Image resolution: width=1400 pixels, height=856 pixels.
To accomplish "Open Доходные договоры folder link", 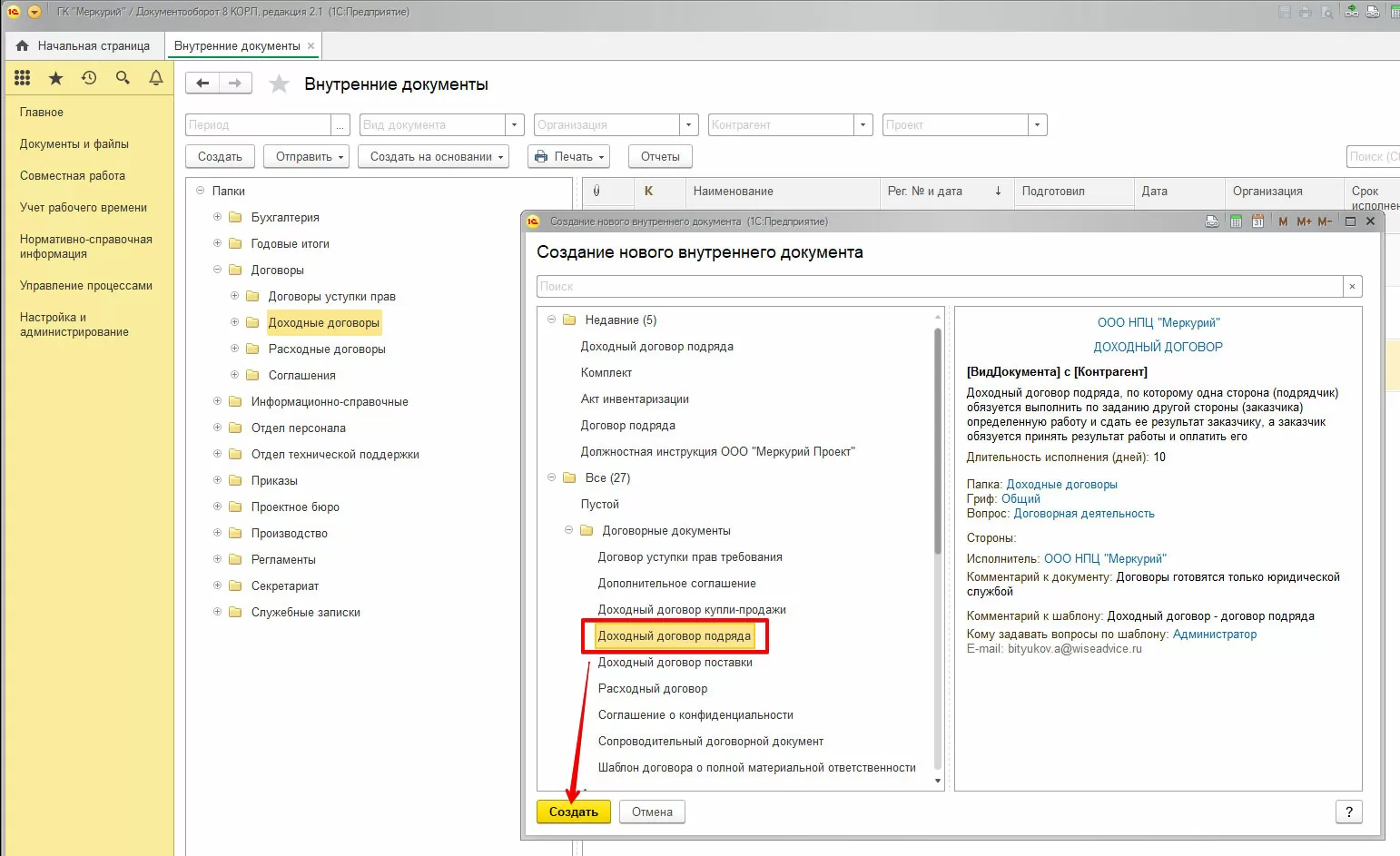I will click(x=1061, y=485).
